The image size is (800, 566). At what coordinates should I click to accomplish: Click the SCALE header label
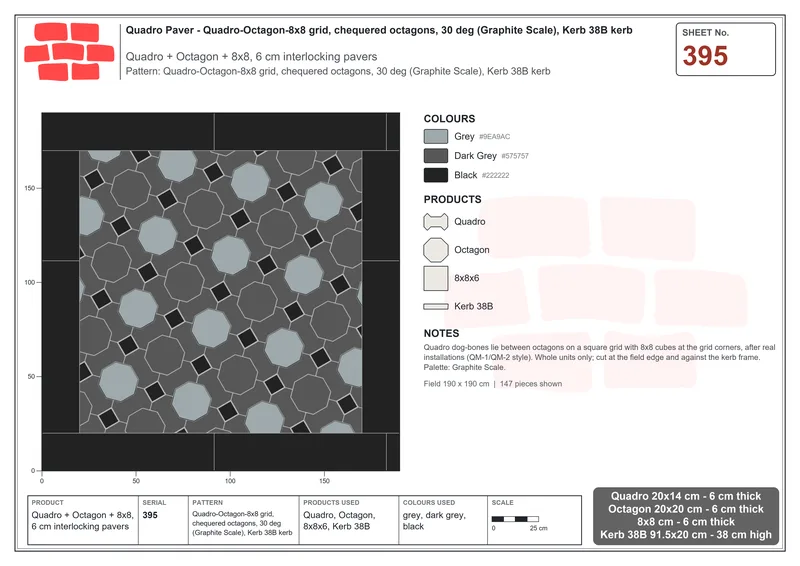click(x=503, y=503)
